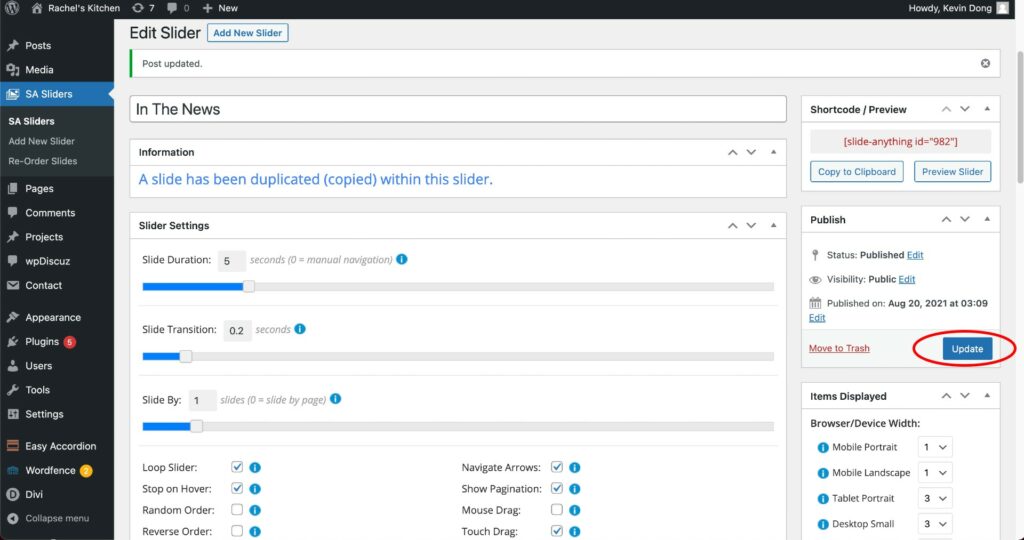Open Appearance in the sidebar menu
The height and width of the screenshot is (540, 1024).
[x=53, y=317]
